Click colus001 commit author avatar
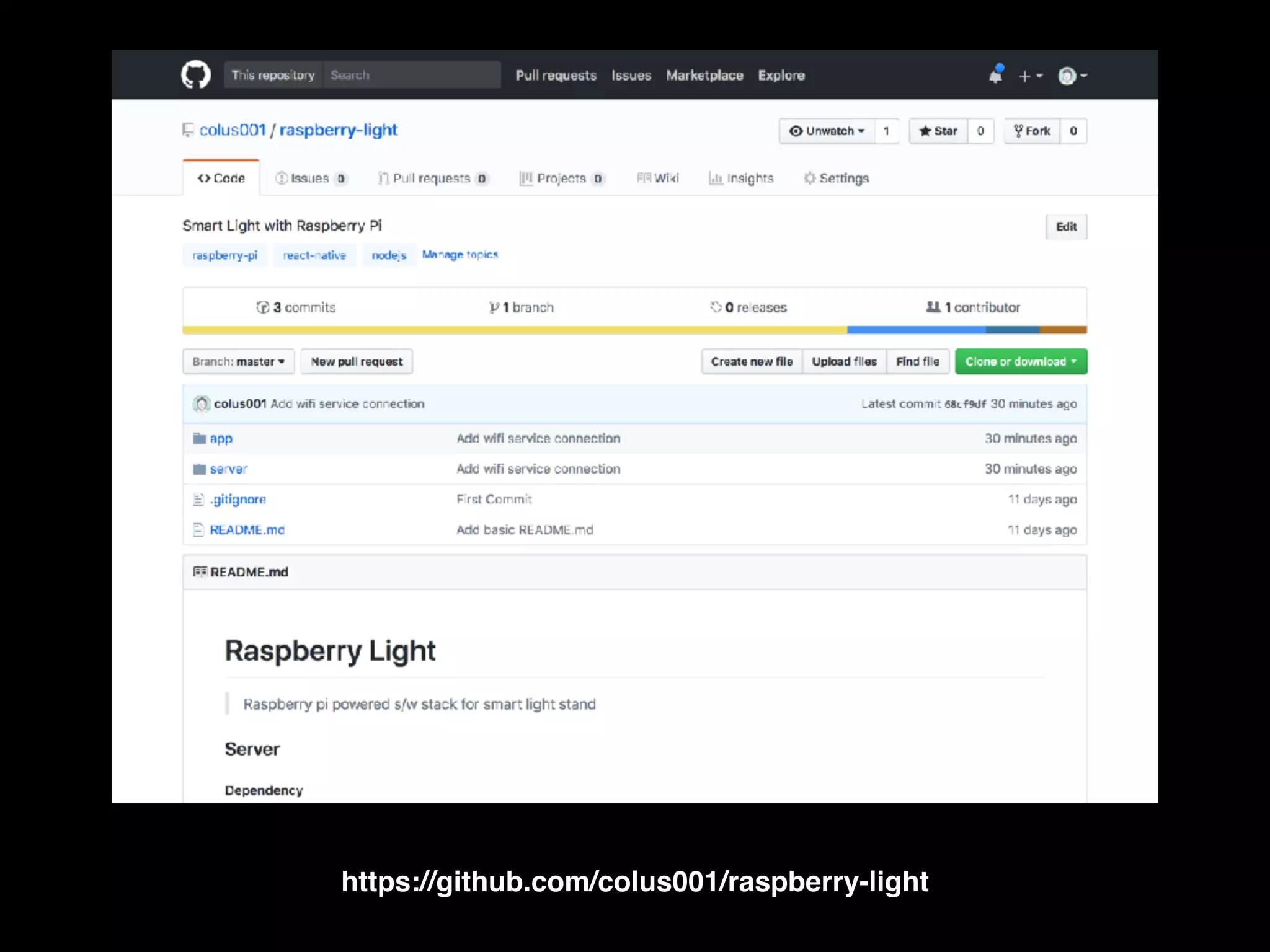The image size is (1270, 952). (x=202, y=403)
